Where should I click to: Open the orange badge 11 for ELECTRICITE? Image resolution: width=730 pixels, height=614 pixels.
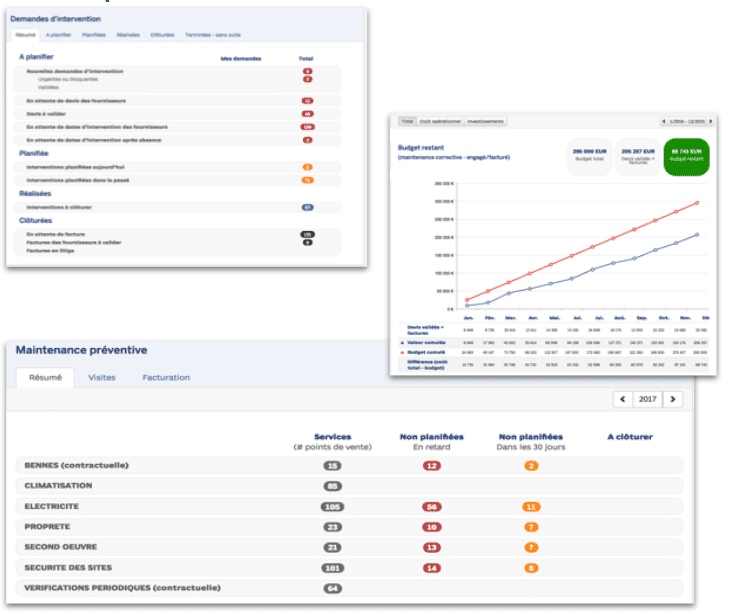(531, 507)
